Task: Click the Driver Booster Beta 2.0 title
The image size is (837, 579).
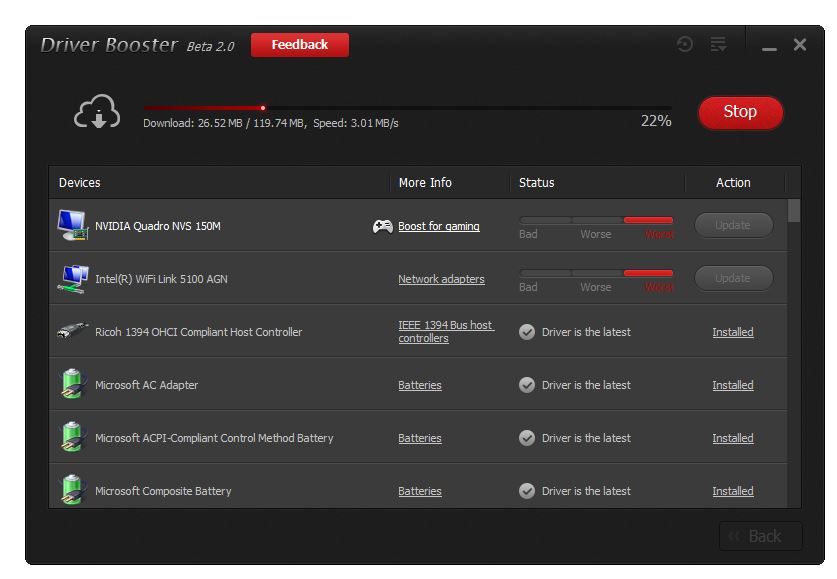Action: 138,45
